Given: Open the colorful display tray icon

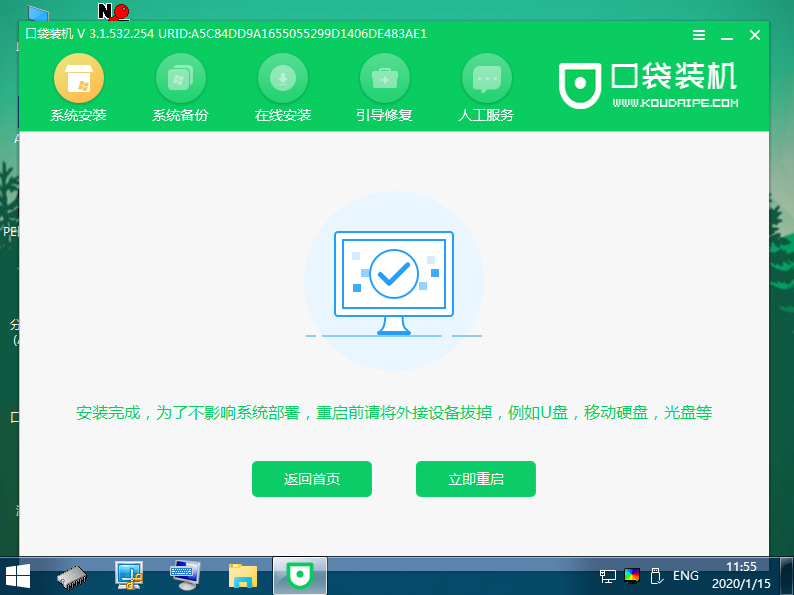Looking at the screenshot, I should coord(632,576).
